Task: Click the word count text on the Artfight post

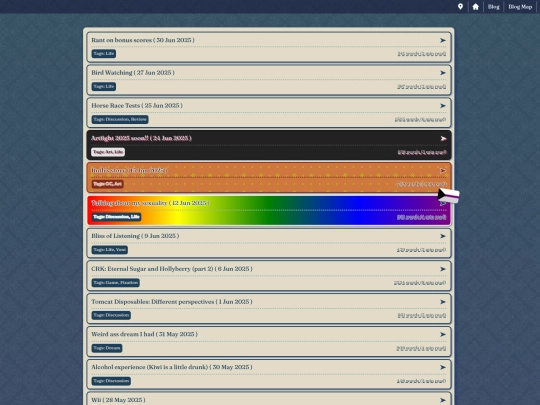Action: point(422,153)
